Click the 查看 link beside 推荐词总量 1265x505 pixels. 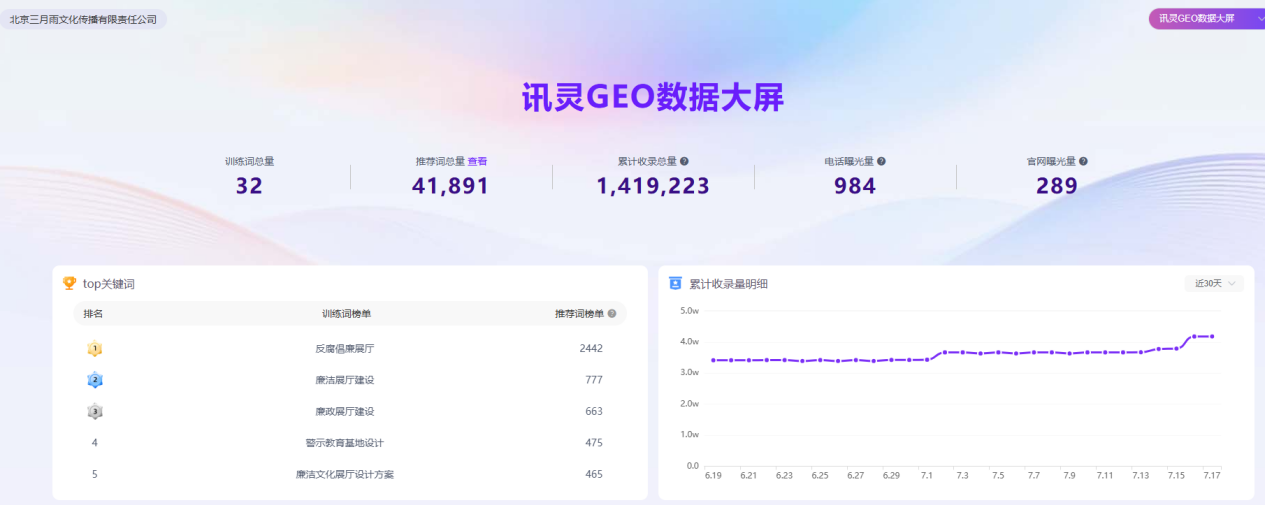tap(477, 161)
